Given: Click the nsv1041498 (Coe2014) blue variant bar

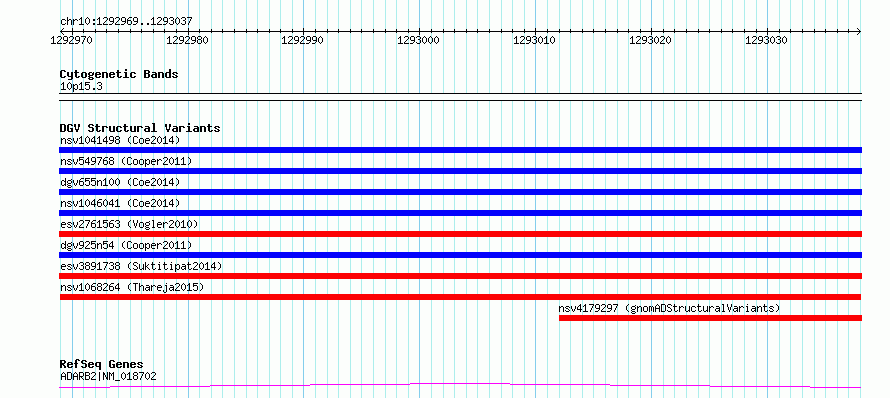Looking at the screenshot, I should (x=460, y=150).
